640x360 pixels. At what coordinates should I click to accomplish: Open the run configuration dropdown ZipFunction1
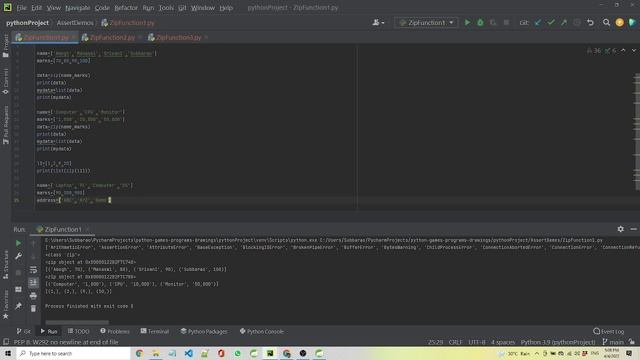coord(426,22)
